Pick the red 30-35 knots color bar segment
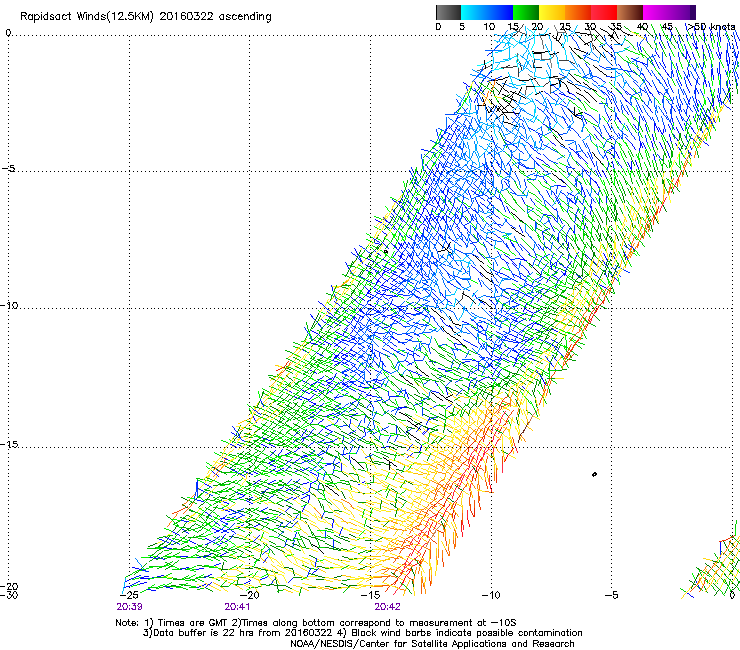This screenshot has width=740, height=650. pyautogui.click(x=604, y=12)
